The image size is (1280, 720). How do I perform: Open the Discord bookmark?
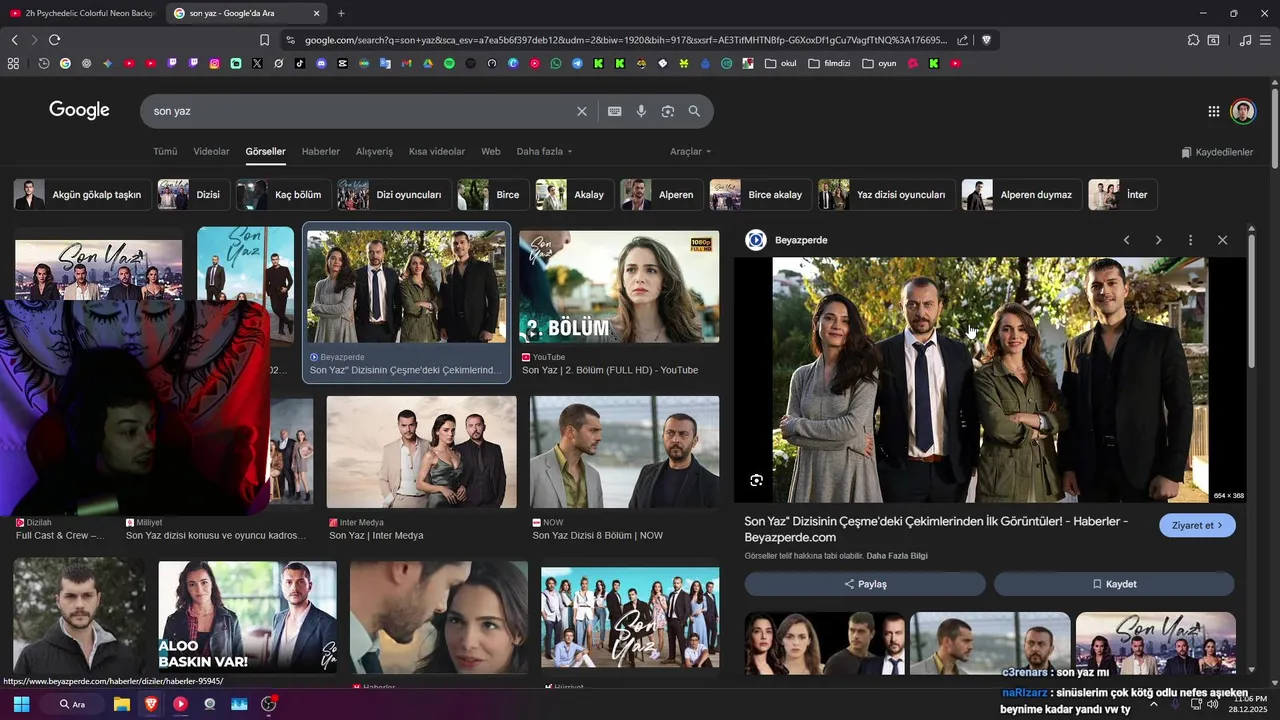(x=321, y=63)
